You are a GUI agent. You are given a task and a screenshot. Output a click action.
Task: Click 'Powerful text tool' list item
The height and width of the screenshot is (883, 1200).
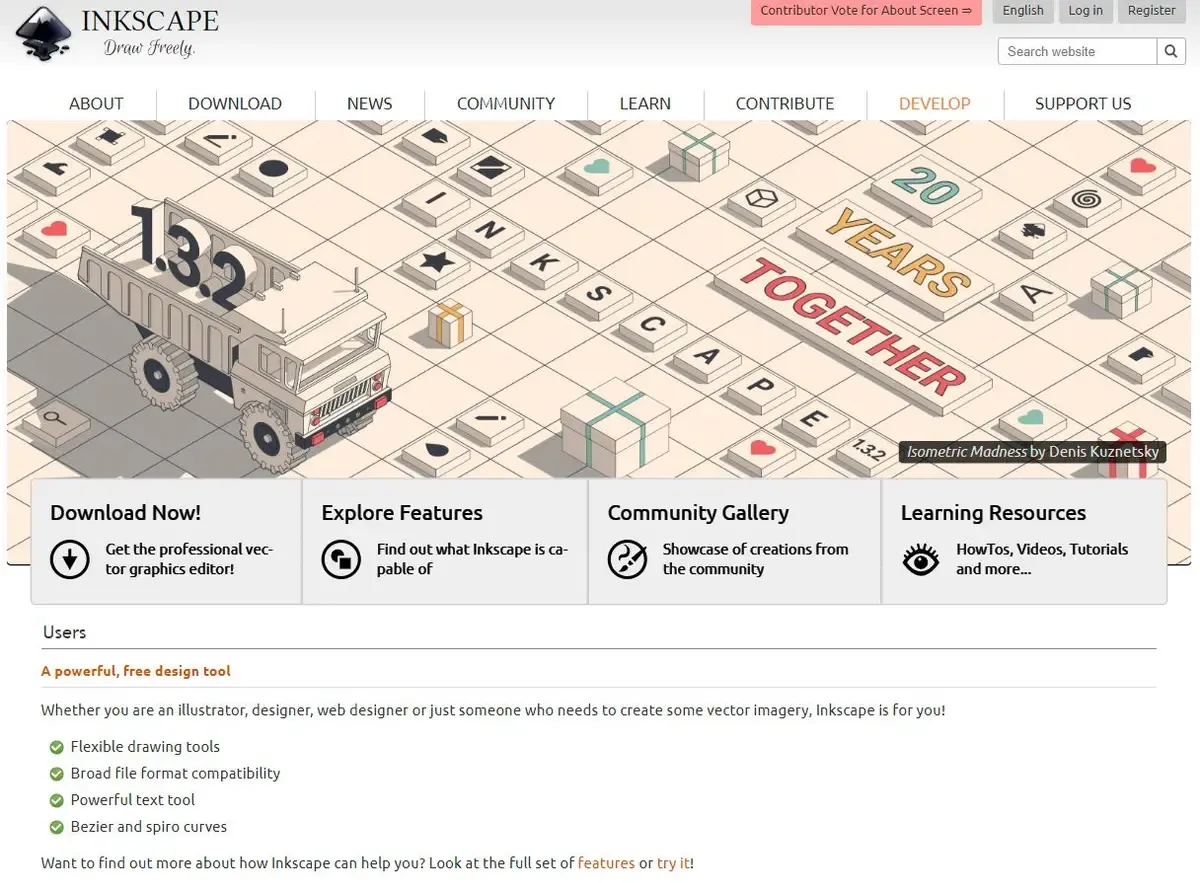133,800
